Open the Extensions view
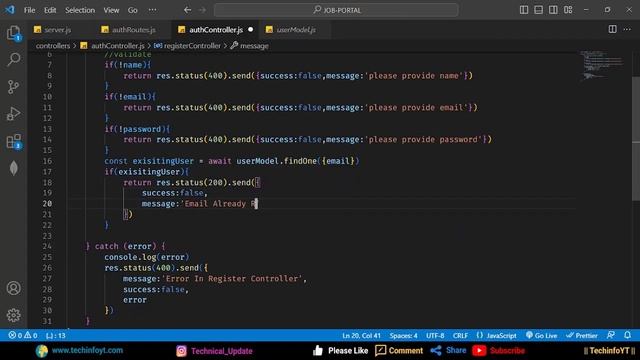Image resolution: width=640 pixels, height=360 pixels. pyautogui.click(x=13, y=141)
